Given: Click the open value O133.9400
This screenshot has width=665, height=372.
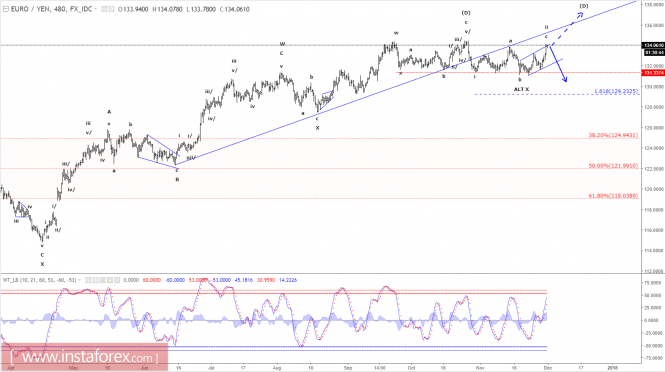Looking at the screenshot, I should [x=133, y=9].
